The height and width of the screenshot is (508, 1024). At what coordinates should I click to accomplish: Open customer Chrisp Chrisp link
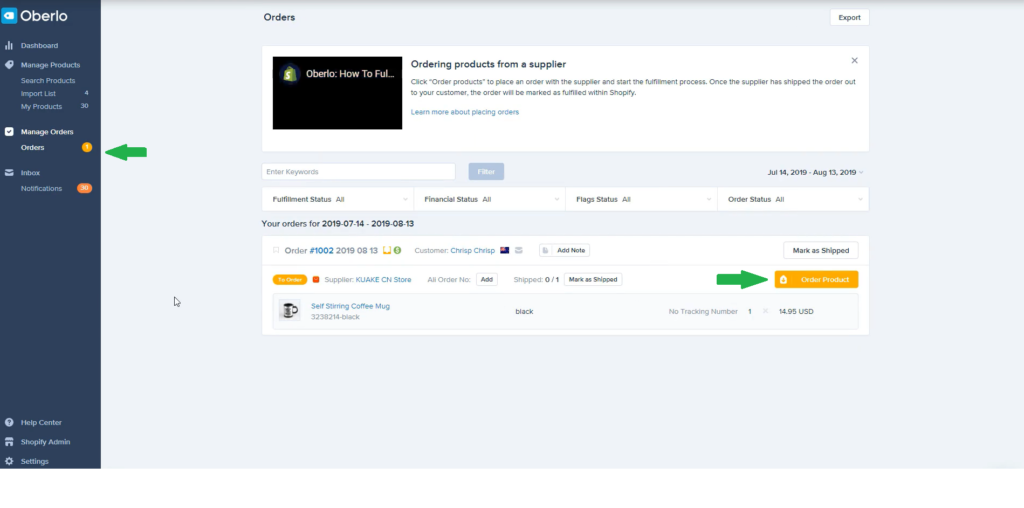(473, 251)
